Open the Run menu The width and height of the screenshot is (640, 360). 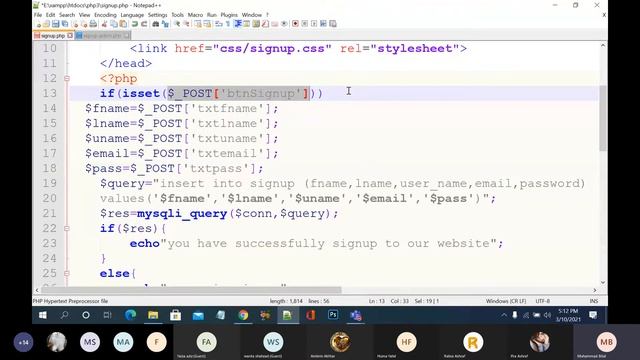pyautogui.click(x=211, y=15)
